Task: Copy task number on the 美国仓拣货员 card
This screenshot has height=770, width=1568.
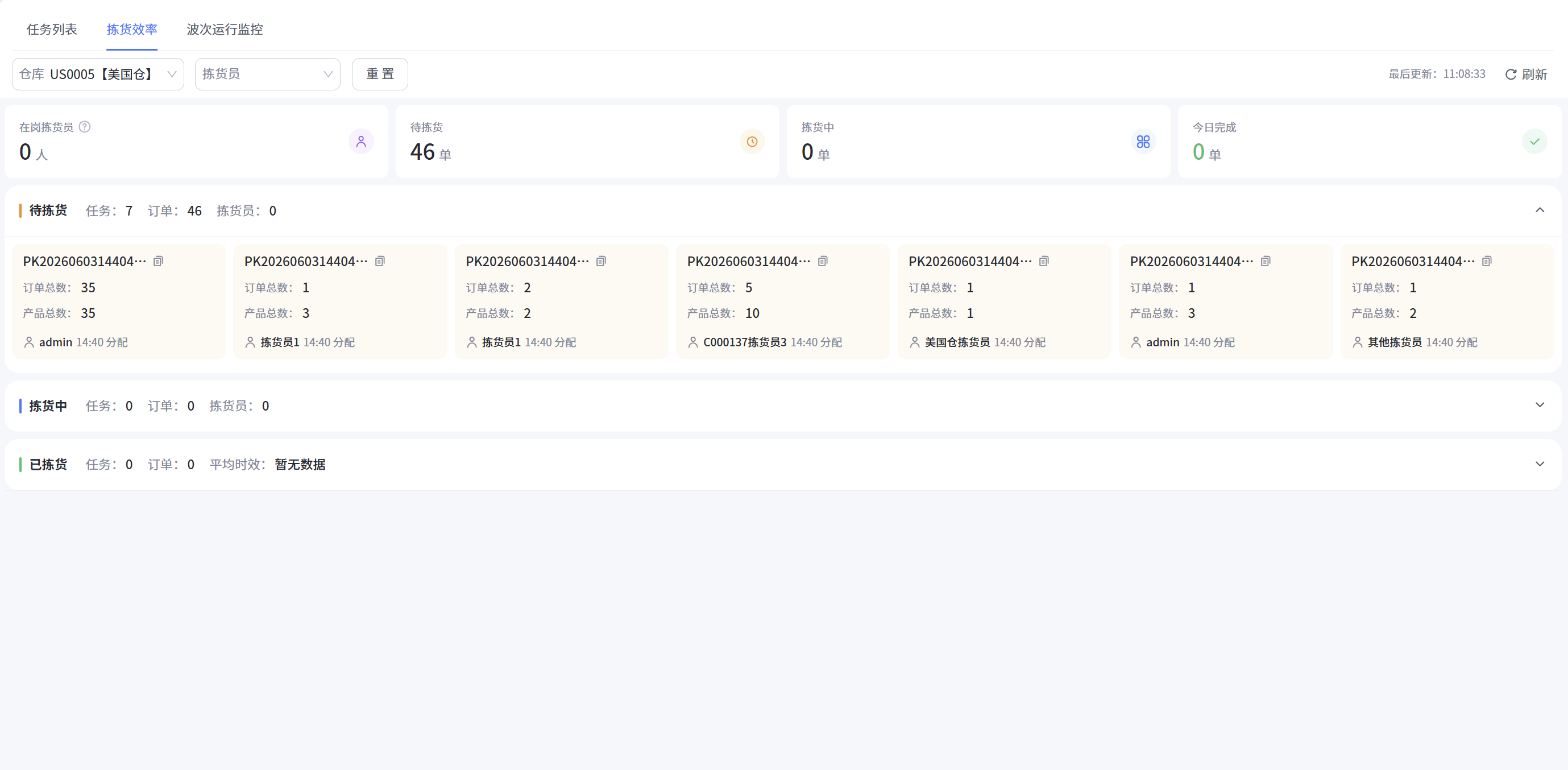Action: pyautogui.click(x=1044, y=261)
